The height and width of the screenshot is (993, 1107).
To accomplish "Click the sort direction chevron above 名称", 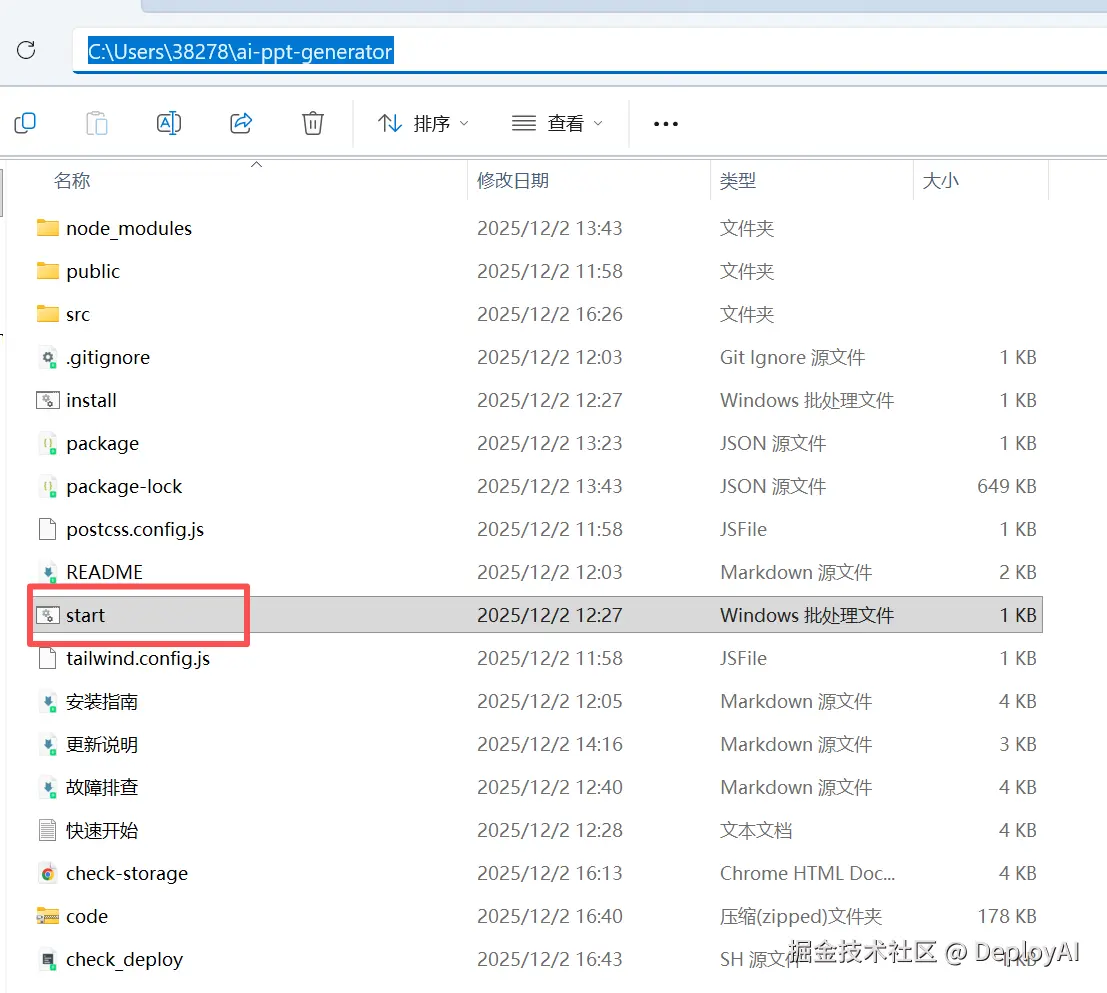I will click(256, 164).
